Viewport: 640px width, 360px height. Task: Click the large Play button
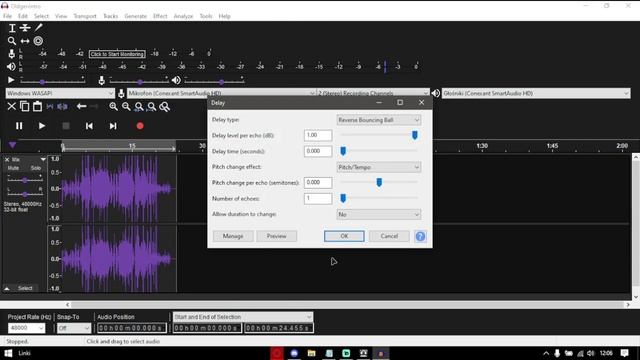point(42,126)
